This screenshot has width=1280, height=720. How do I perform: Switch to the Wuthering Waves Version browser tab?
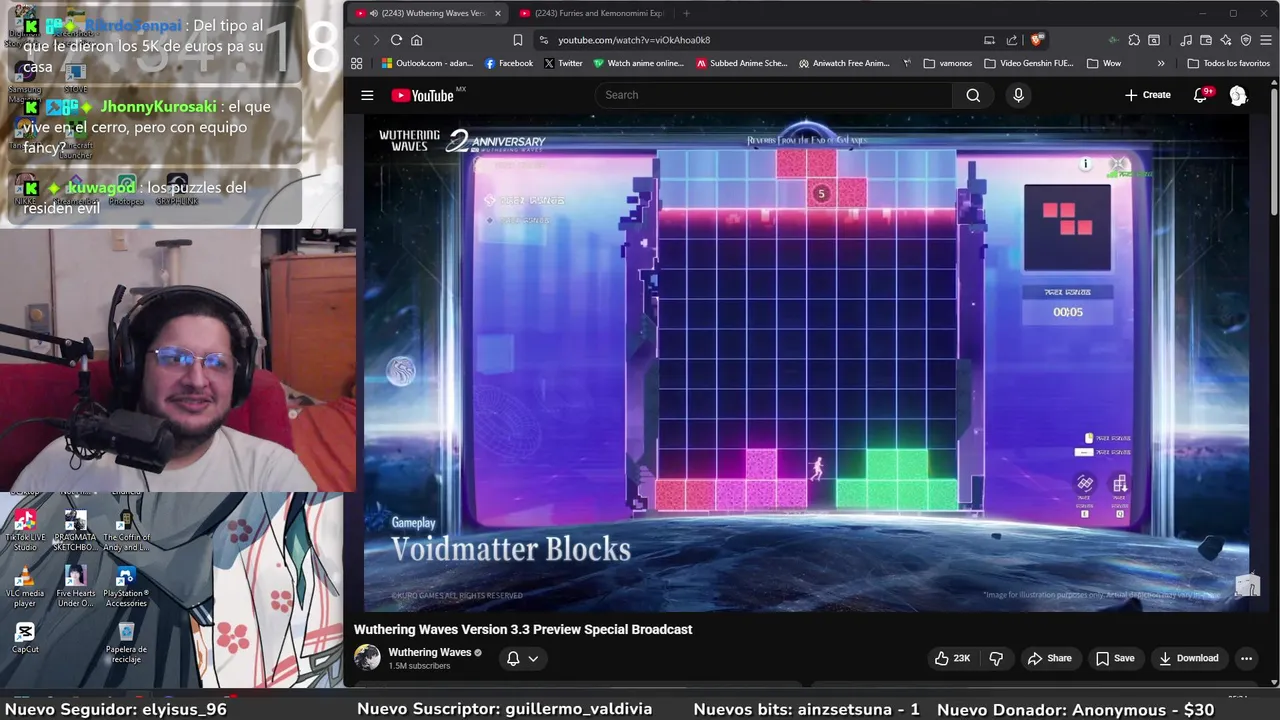click(x=427, y=13)
